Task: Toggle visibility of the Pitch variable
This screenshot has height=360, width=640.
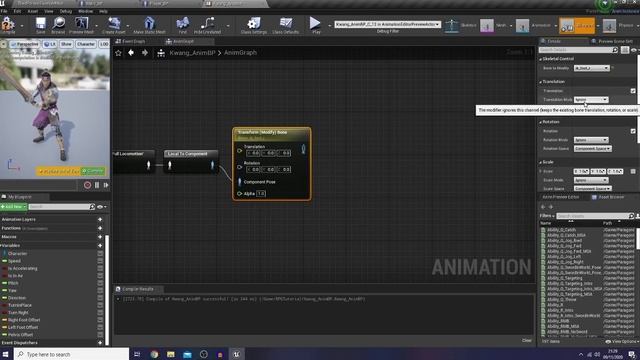Action: [x=100, y=283]
